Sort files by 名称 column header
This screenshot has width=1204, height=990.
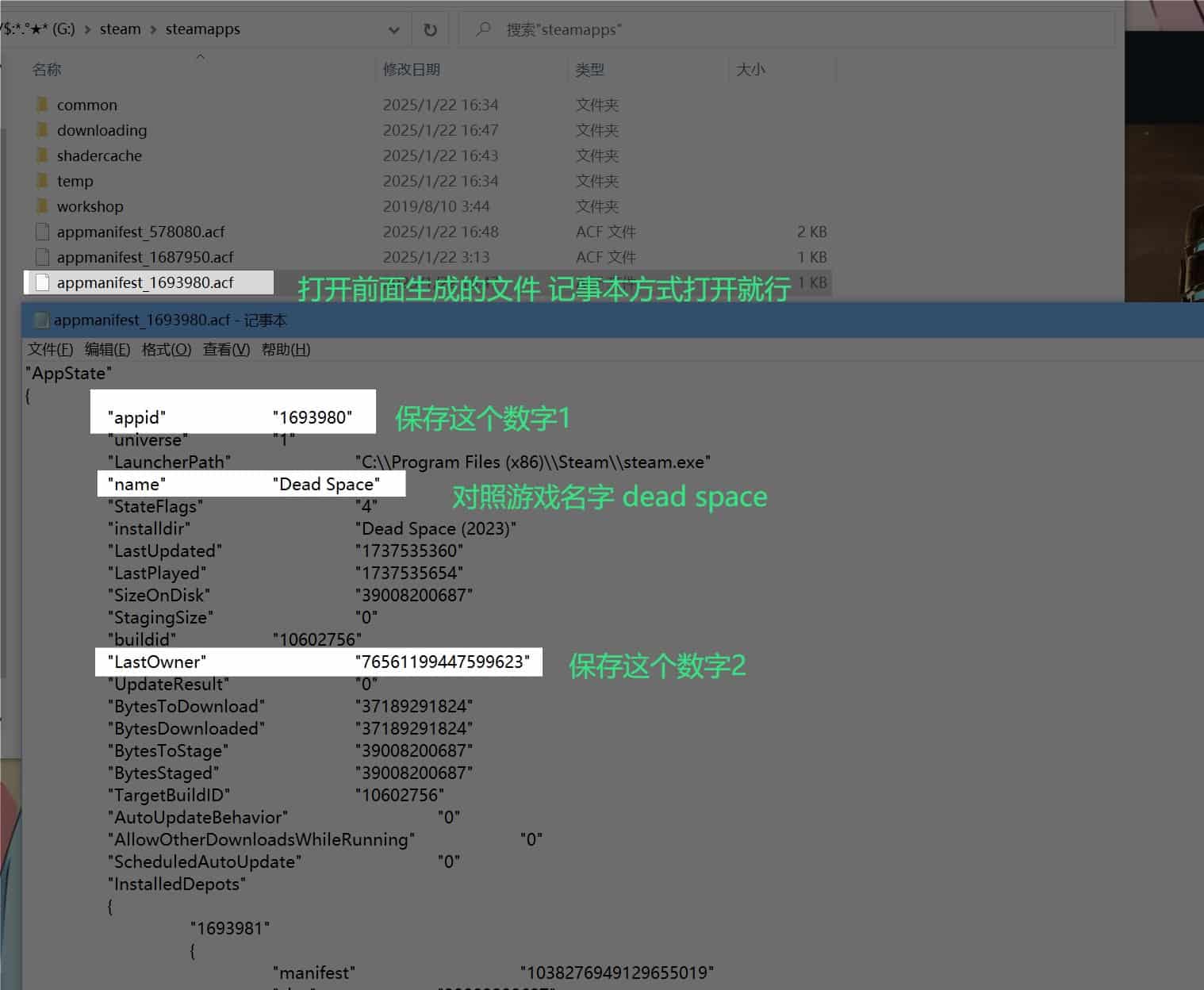tap(47, 70)
